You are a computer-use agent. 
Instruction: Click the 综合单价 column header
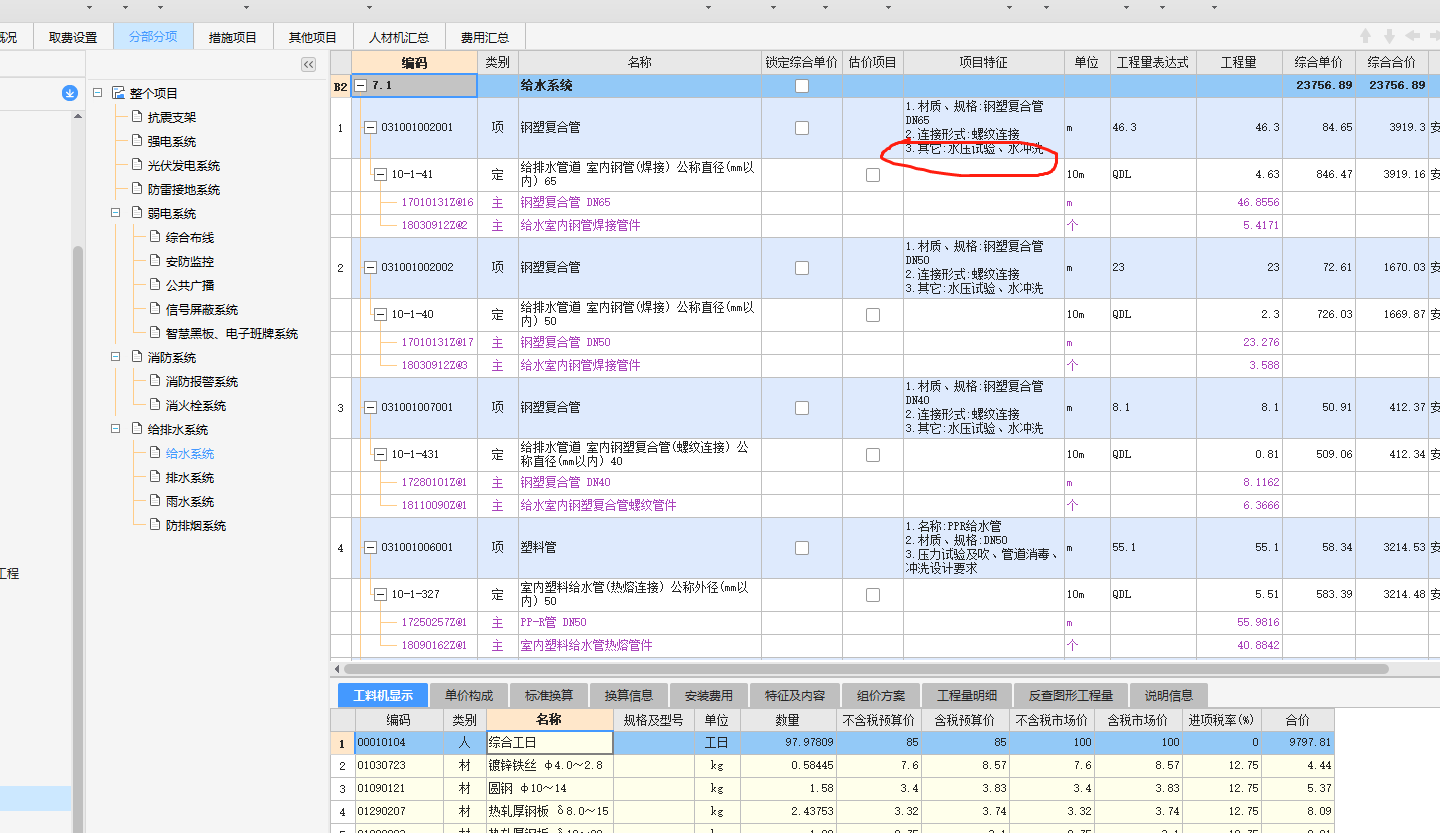[x=1319, y=62]
